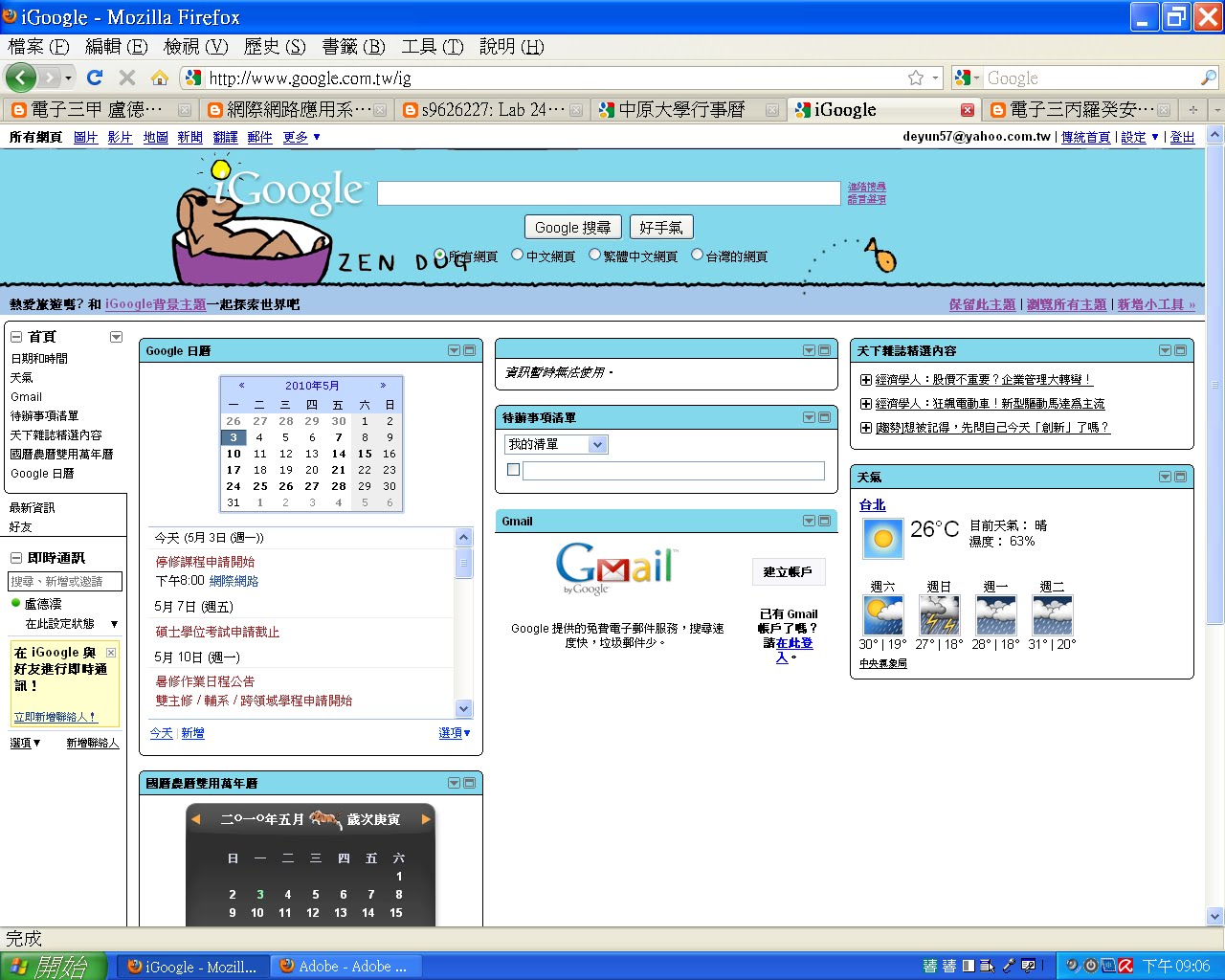Click the 好手氣 button
This screenshot has width=1225, height=980.
[661, 227]
